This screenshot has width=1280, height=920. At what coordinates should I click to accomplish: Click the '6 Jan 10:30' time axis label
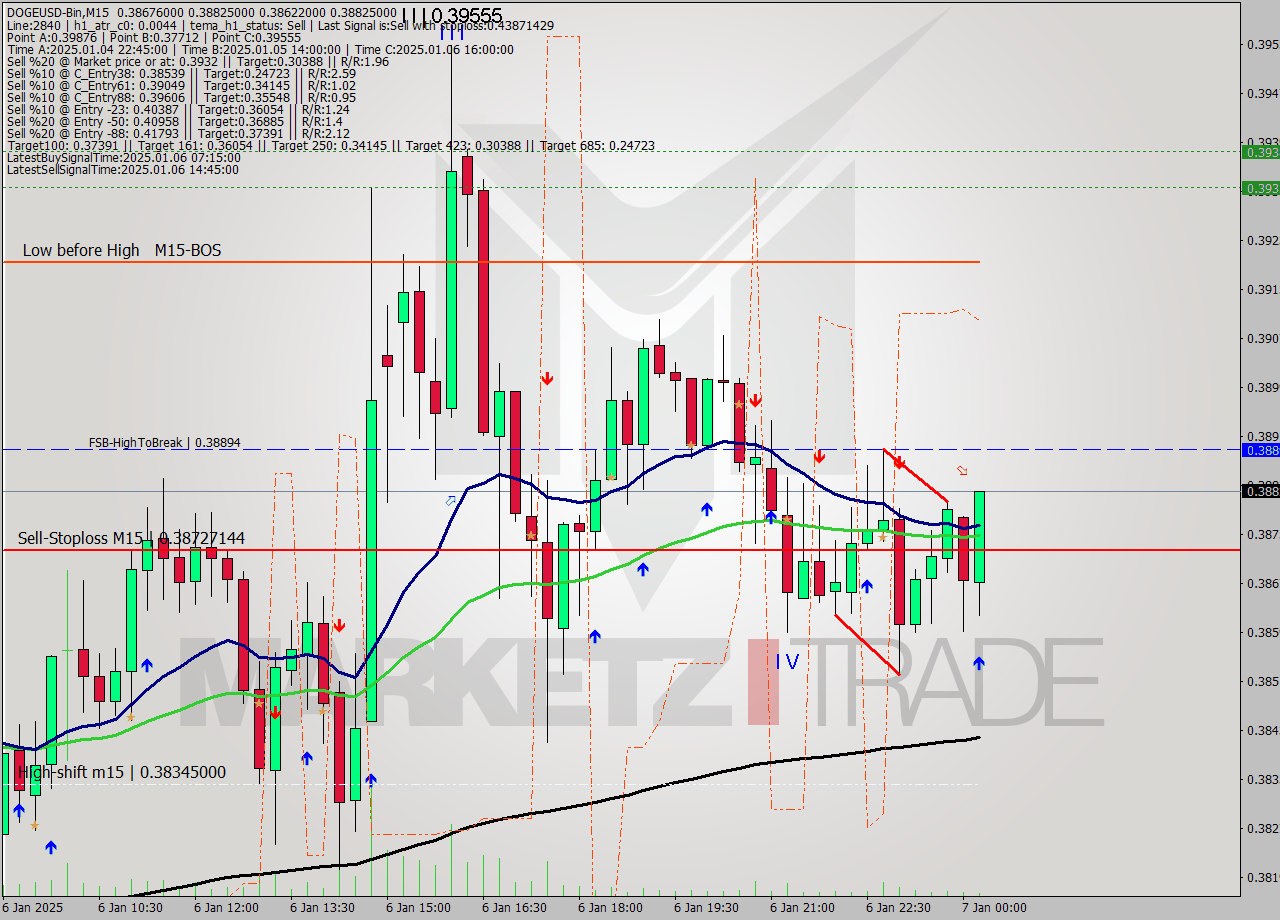130,908
